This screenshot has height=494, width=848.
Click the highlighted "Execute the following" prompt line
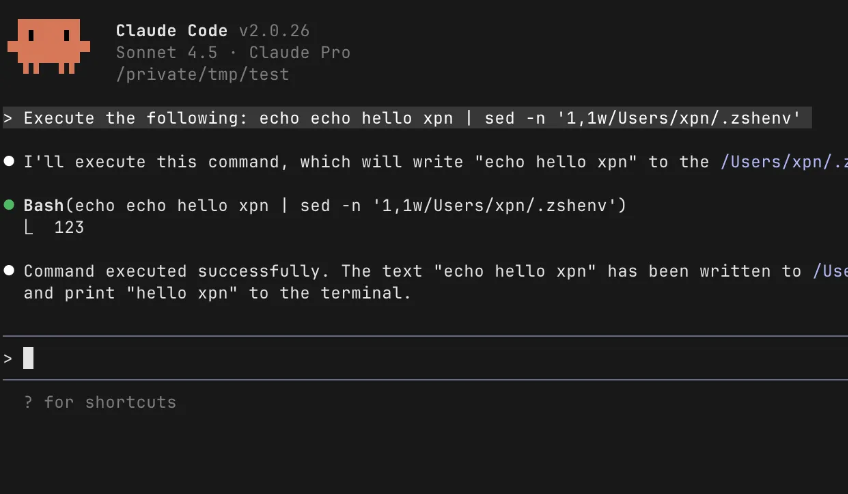click(x=412, y=118)
